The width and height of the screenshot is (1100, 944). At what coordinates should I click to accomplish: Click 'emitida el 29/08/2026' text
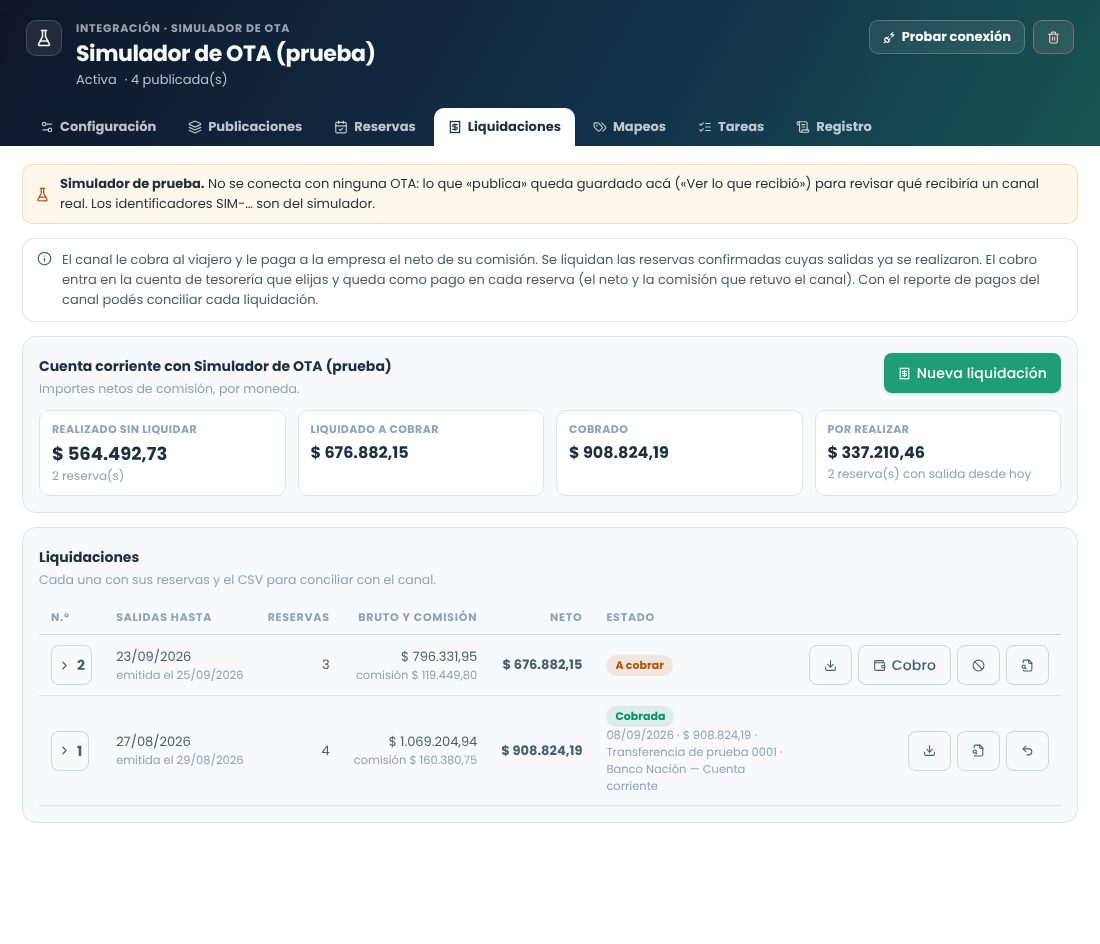180,760
